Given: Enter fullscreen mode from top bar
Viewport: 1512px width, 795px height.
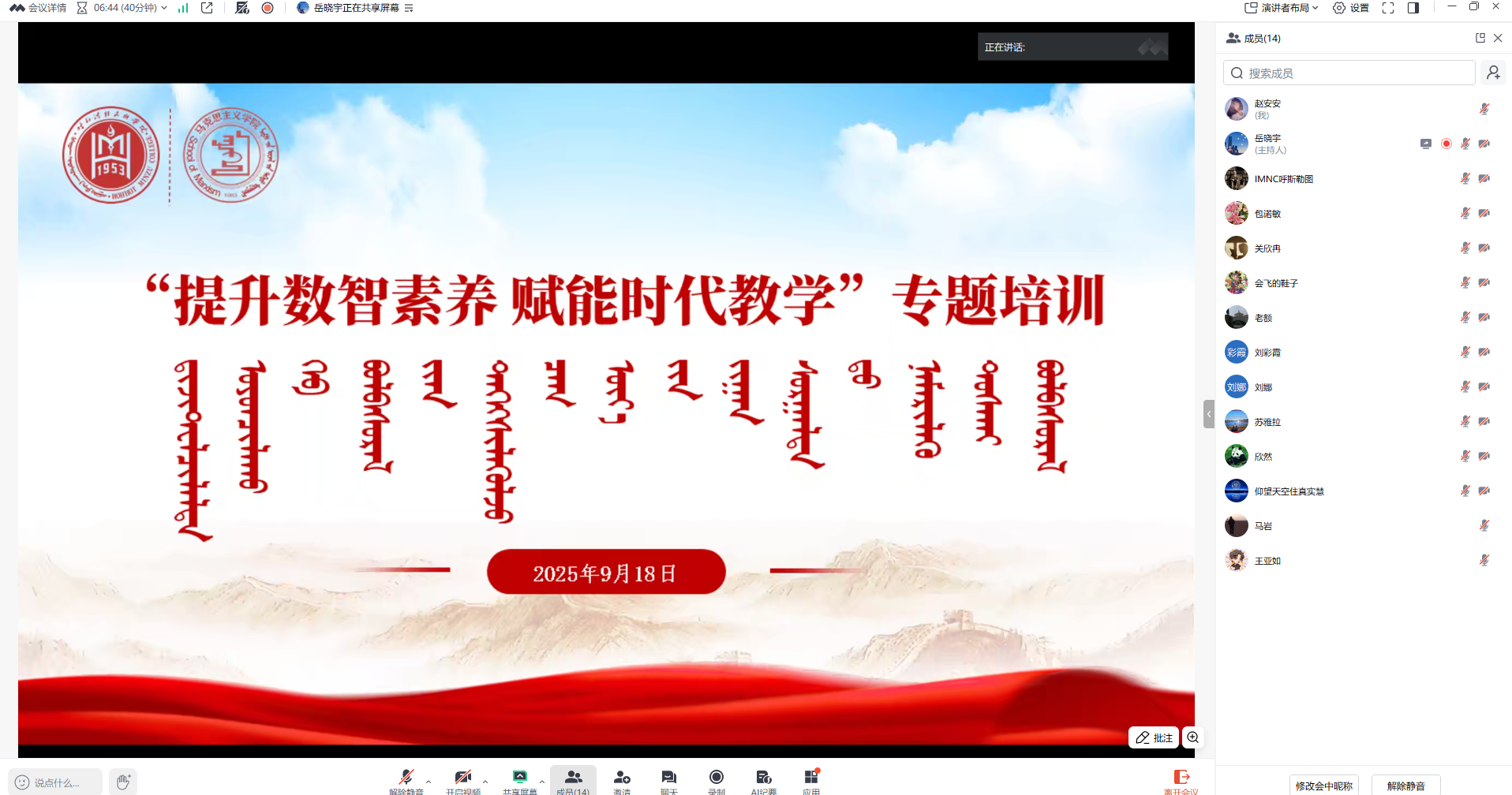Looking at the screenshot, I should (1388, 8).
